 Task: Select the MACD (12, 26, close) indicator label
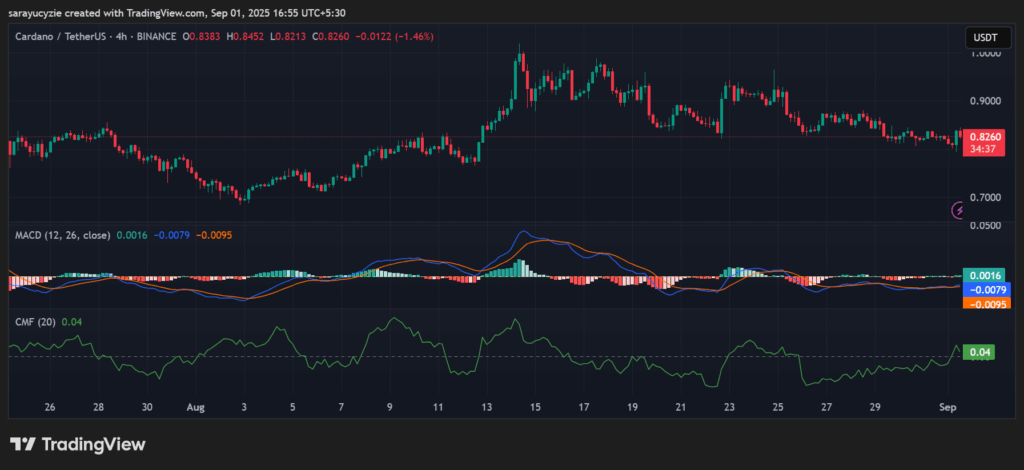pyautogui.click(x=60, y=236)
